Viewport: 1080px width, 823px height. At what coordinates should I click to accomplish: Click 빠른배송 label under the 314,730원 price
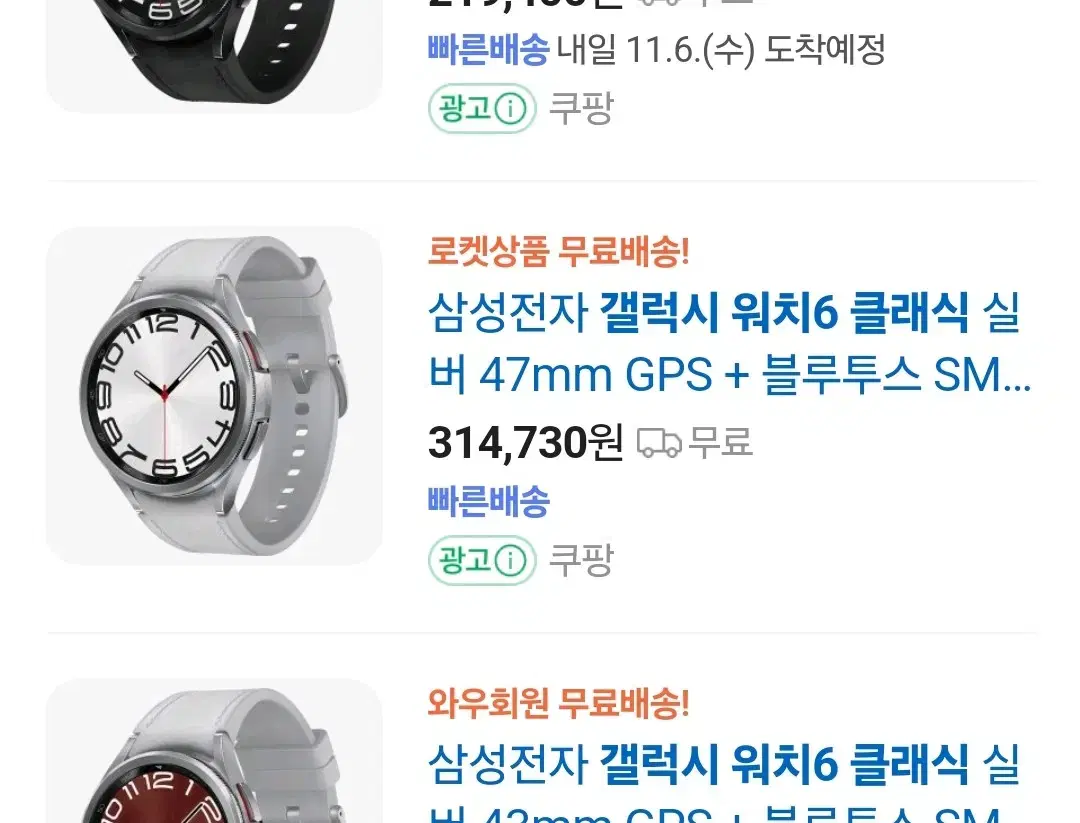pyautogui.click(x=488, y=501)
